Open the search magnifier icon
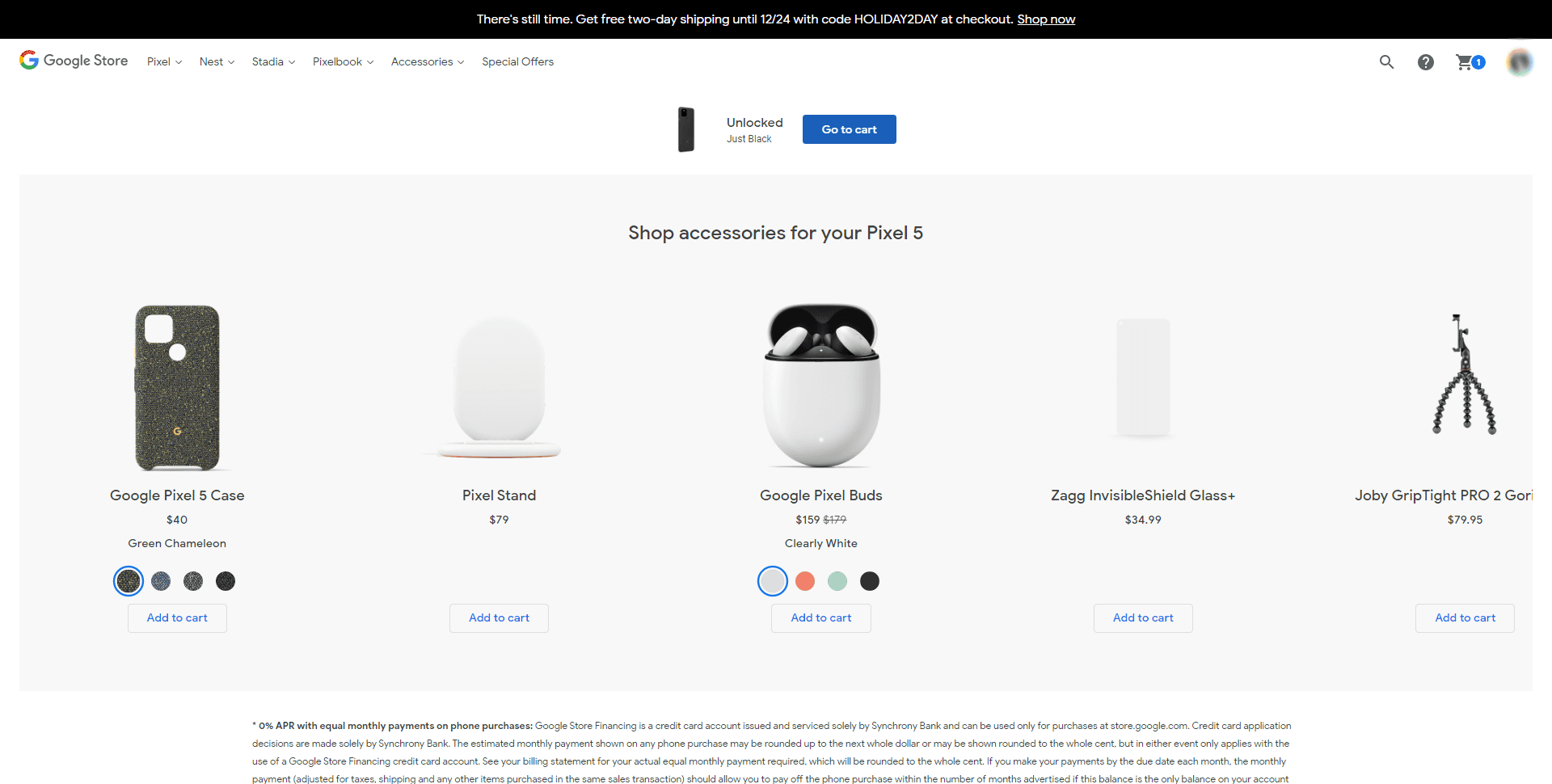The height and width of the screenshot is (784, 1552). 1386,62
